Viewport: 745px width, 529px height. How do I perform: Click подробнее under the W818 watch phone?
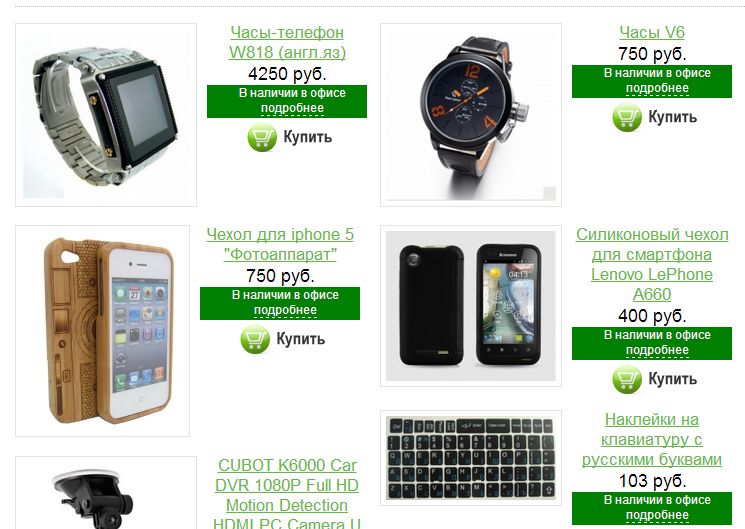pos(292,108)
